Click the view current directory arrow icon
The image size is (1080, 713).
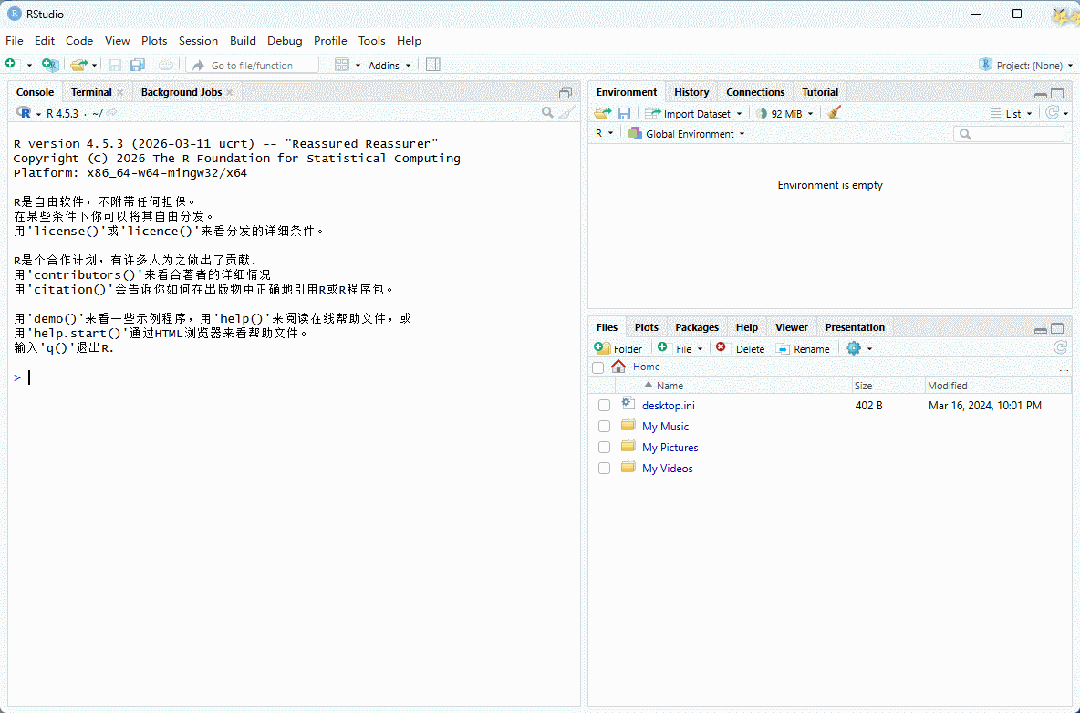[x=112, y=113]
